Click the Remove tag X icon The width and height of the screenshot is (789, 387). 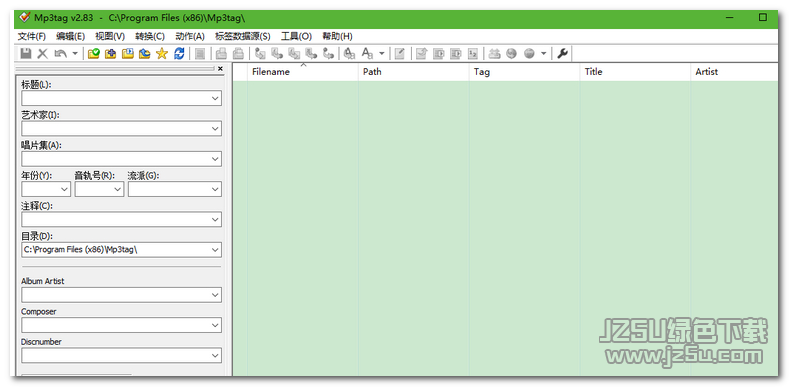point(43,53)
